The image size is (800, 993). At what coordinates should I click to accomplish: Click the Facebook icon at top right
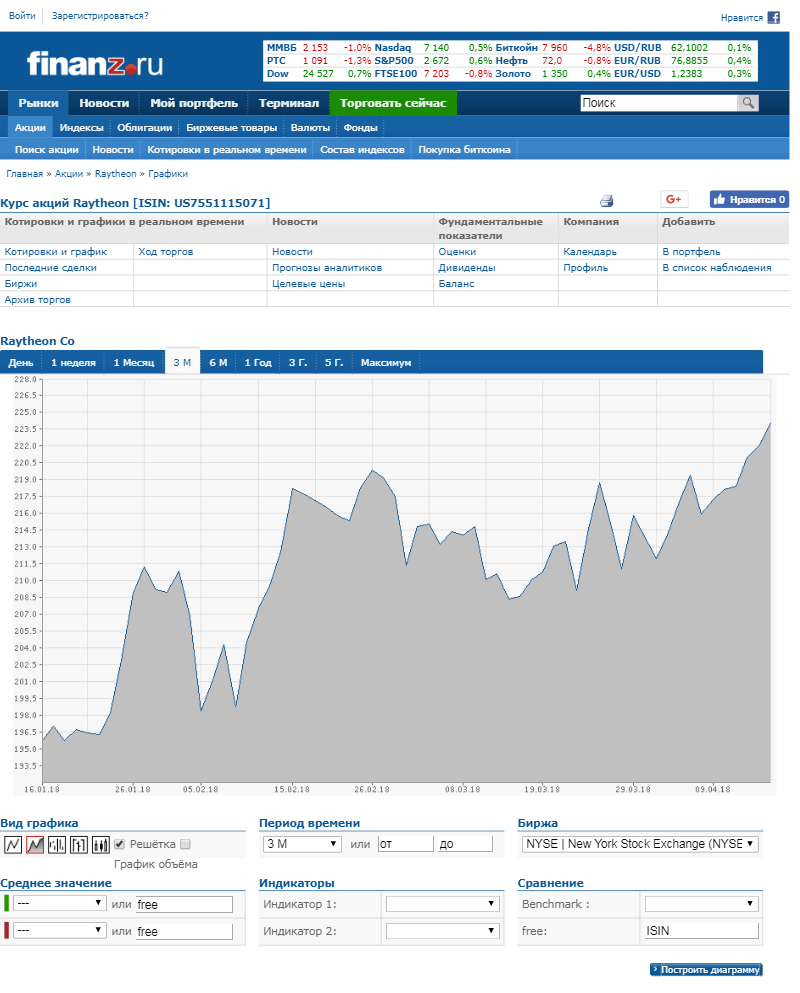pyautogui.click(x=773, y=17)
